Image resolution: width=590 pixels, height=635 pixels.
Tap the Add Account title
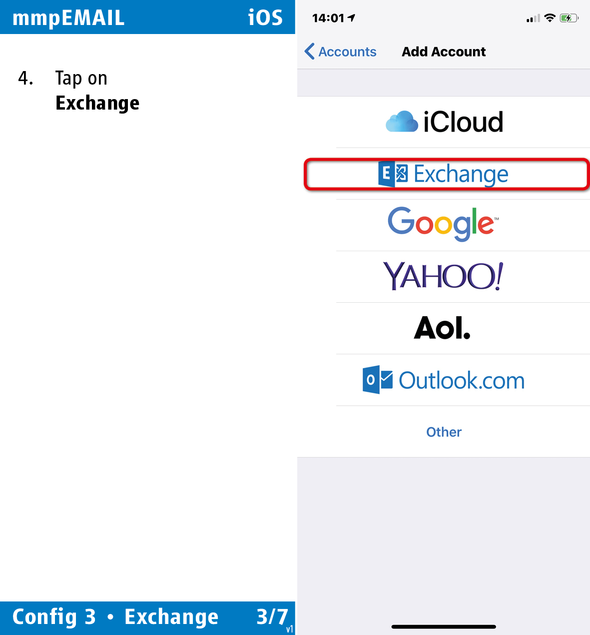(x=444, y=52)
